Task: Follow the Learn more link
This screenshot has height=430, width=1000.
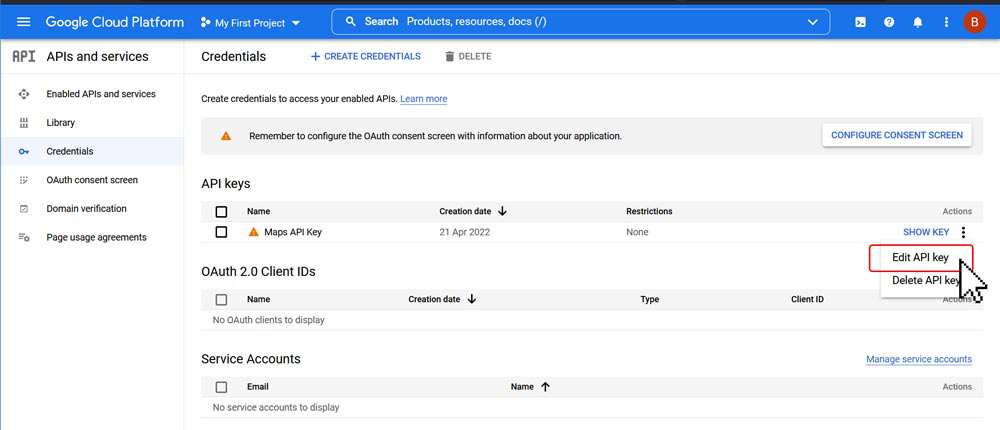Action: pos(423,99)
